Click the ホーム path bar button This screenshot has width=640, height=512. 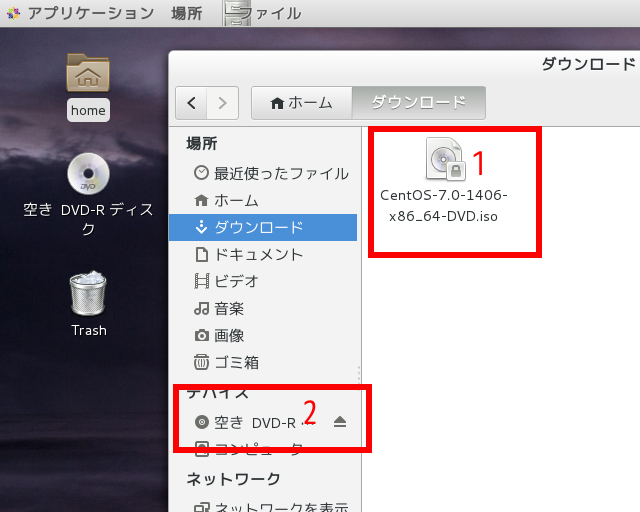pos(301,102)
